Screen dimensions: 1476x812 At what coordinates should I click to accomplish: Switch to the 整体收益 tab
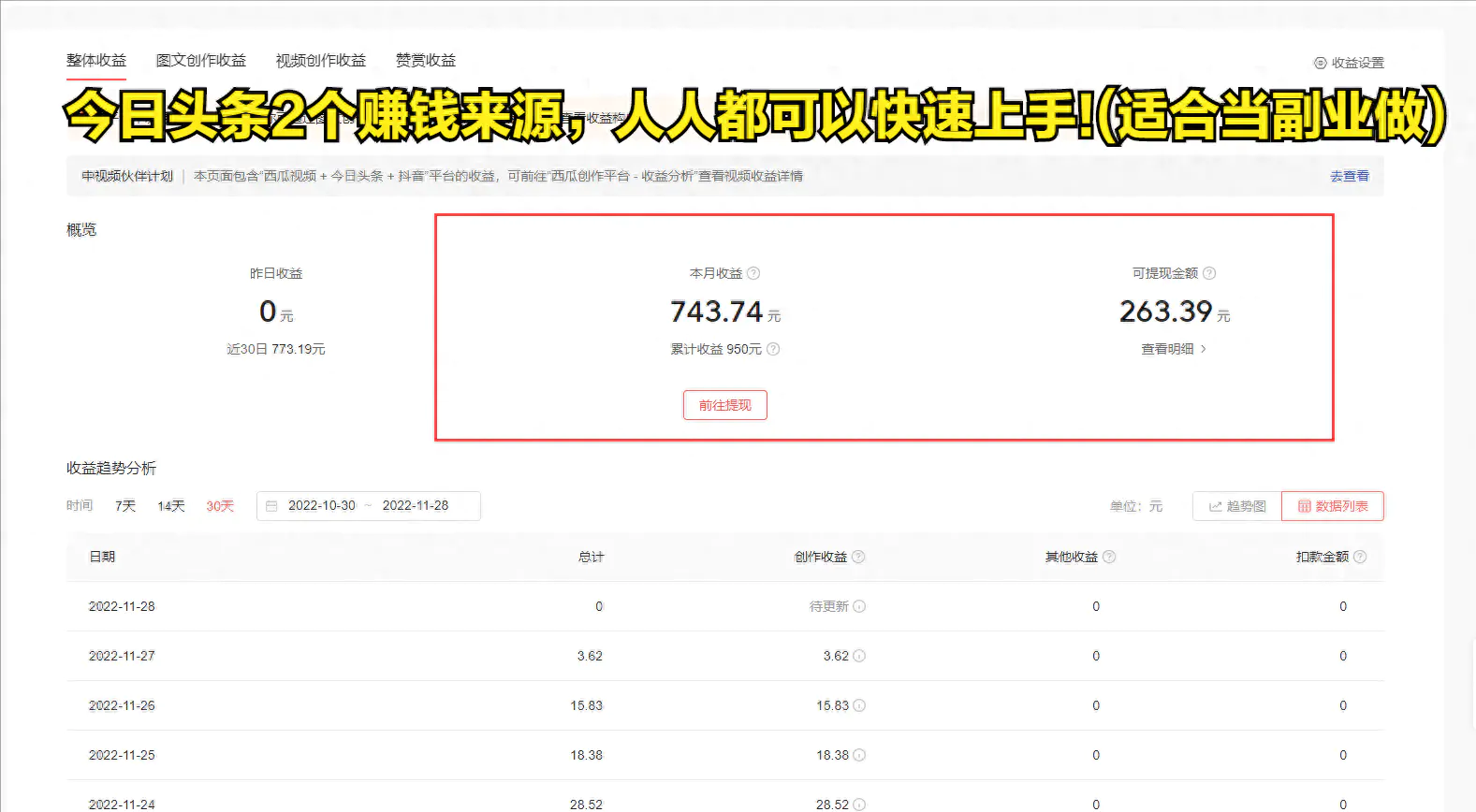(x=96, y=60)
